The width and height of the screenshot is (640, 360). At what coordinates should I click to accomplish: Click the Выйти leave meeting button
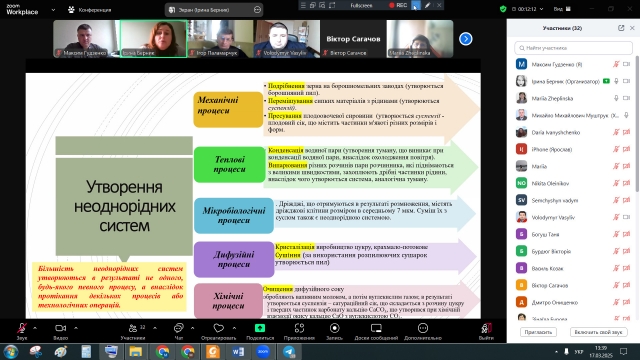486,331
